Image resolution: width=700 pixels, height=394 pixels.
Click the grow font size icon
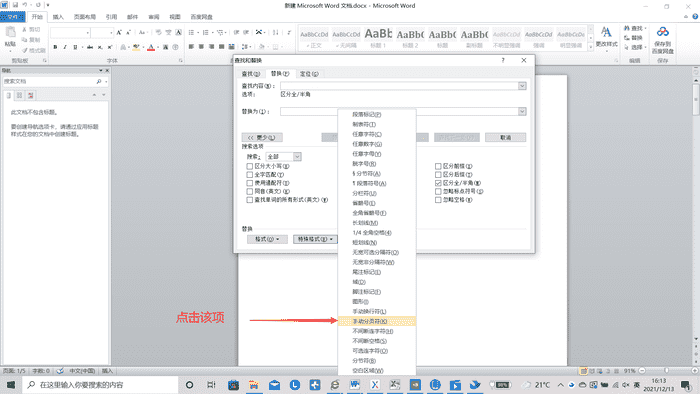(x=119, y=33)
